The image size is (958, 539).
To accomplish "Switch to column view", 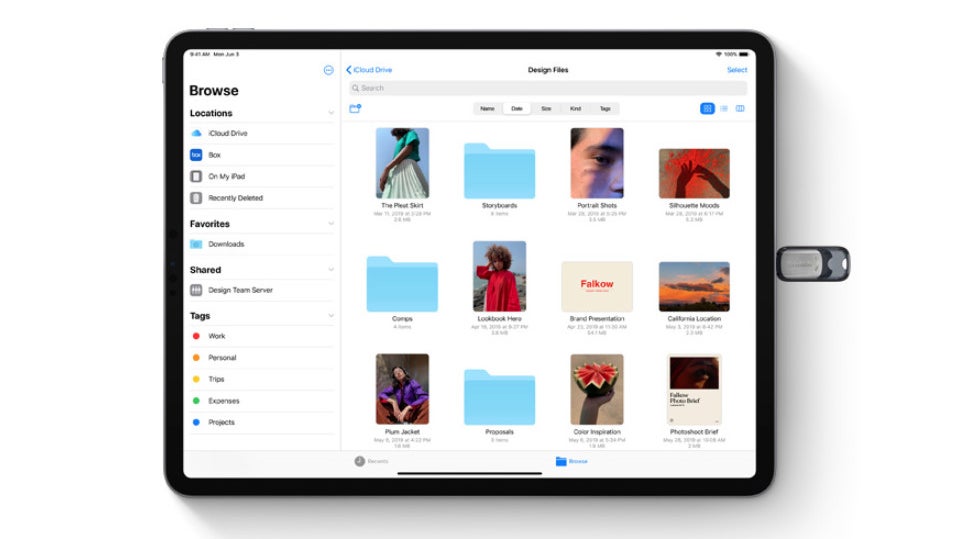I will pos(740,109).
